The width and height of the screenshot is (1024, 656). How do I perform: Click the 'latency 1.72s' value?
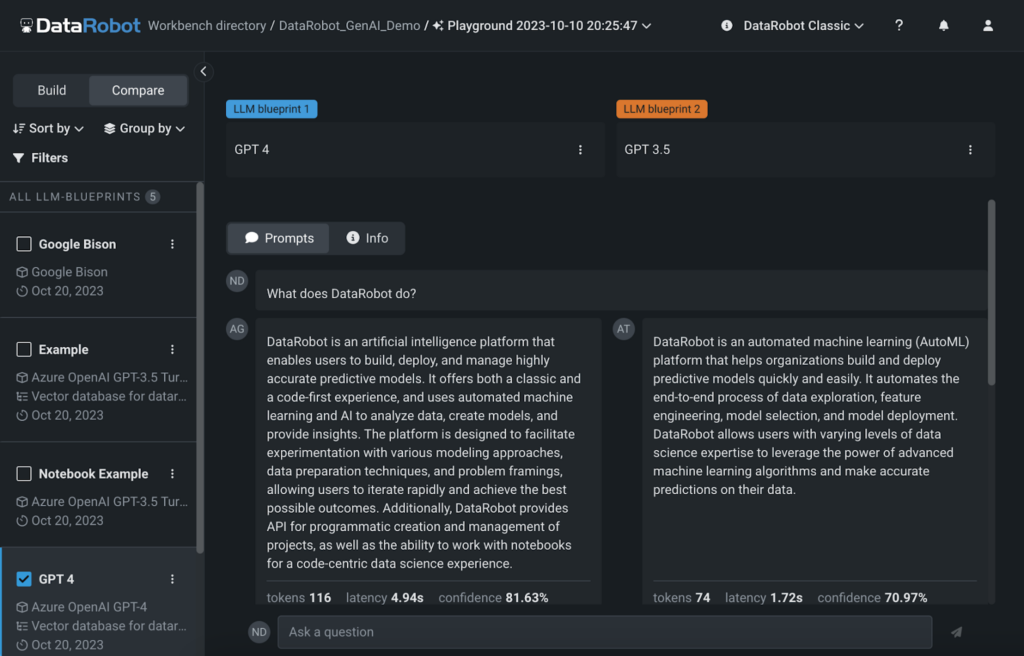click(764, 597)
